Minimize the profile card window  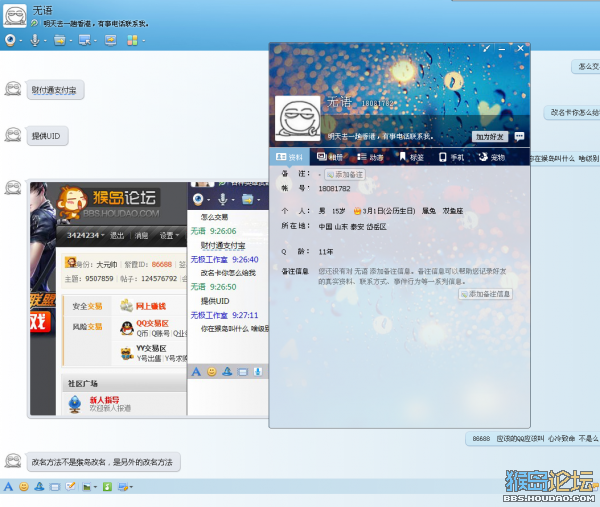[502, 49]
